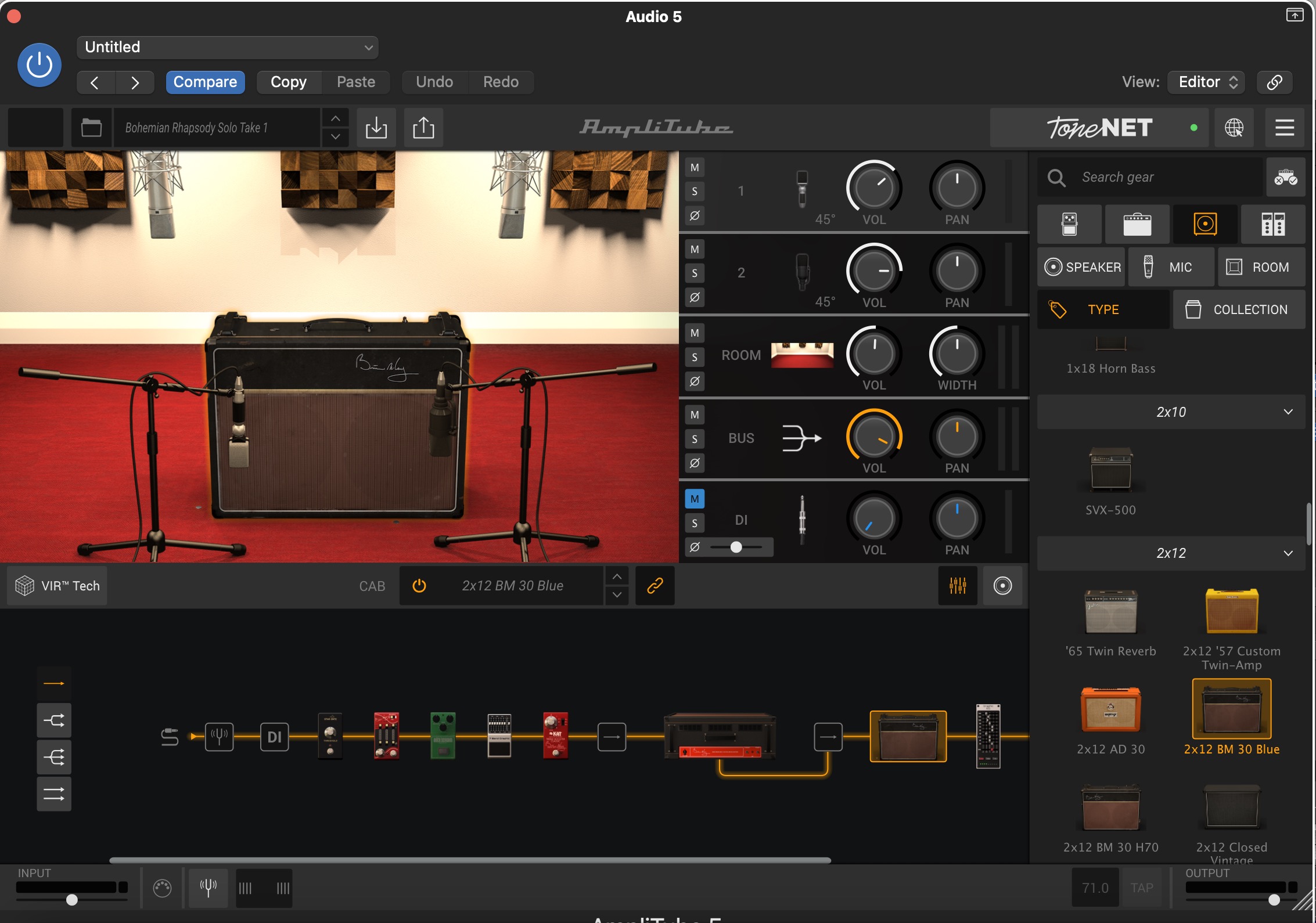Image resolution: width=1316 pixels, height=923 pixels.
Task: Open the ToneNET panel
Action: (1099, 128)
